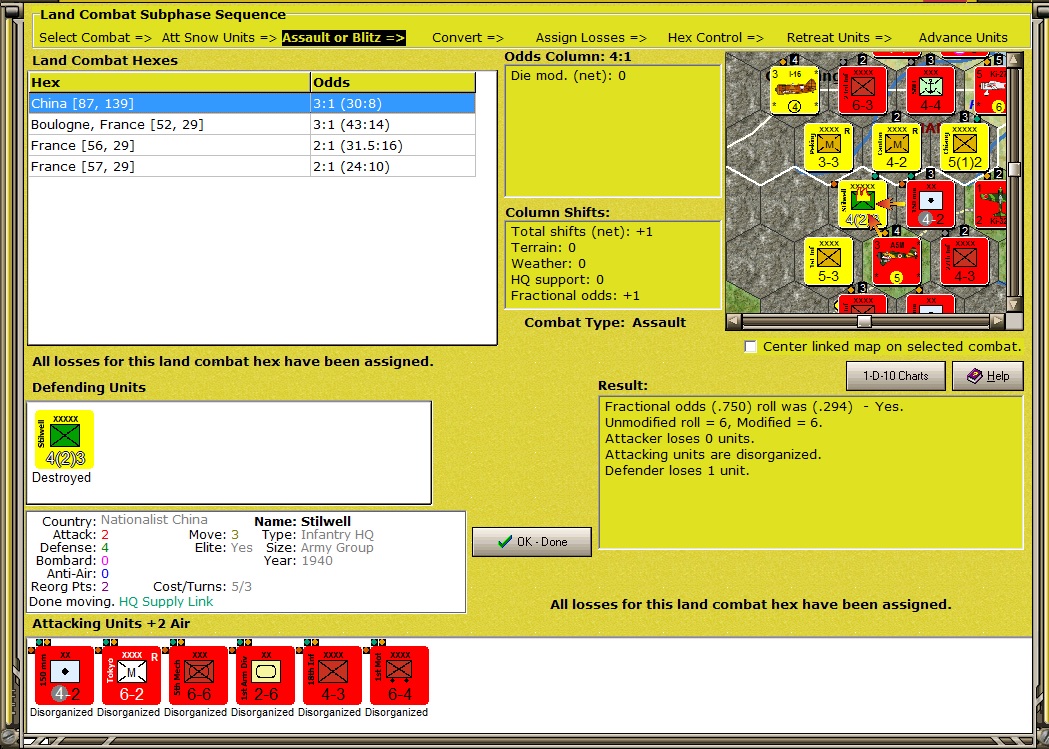The width and height of the screenshot is (1049, 749).
Task: Select the red 4-3 infantry counter on the map
Action: (965, 261)
